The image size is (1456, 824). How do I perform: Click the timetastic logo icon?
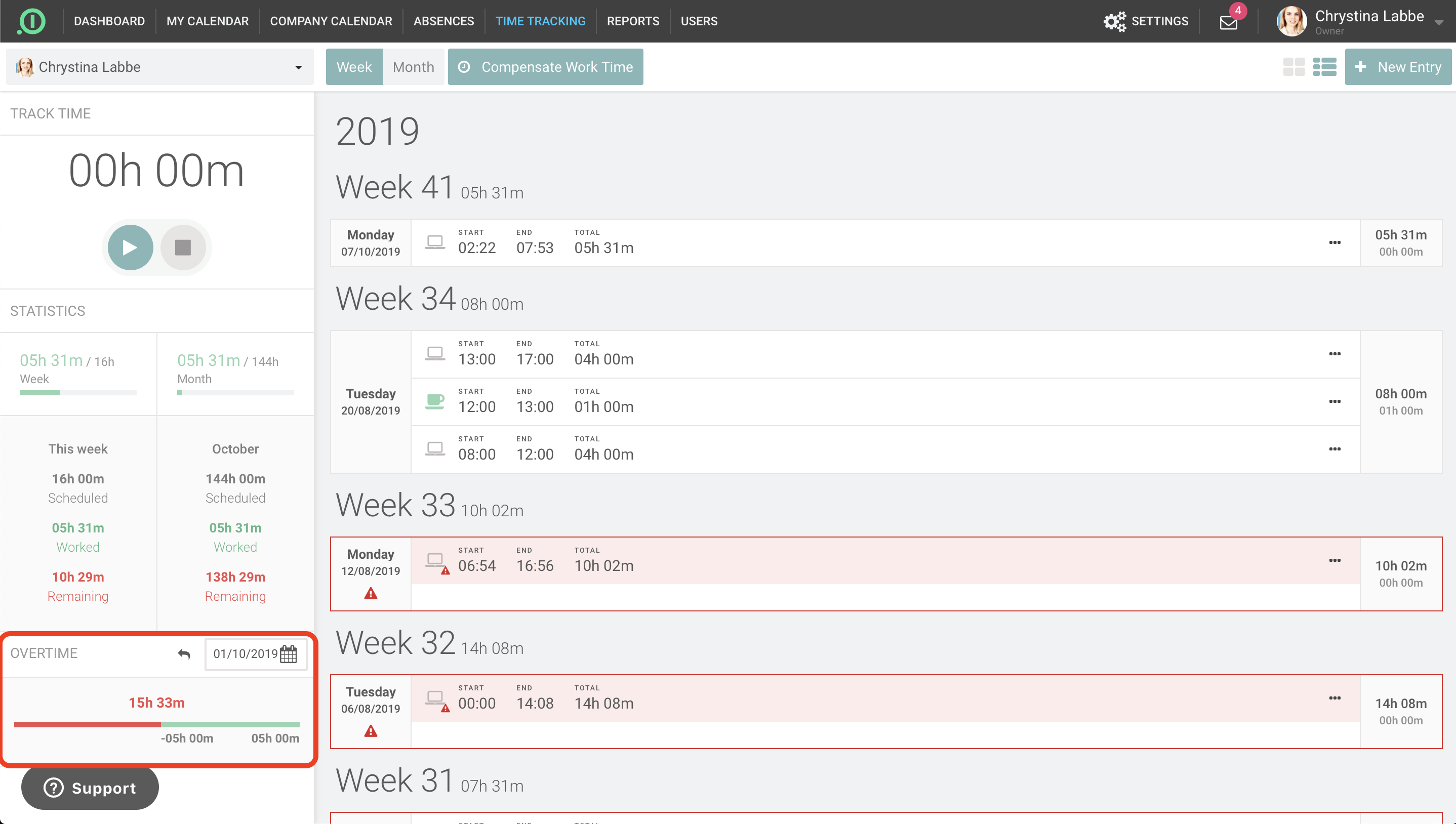tap(32, 21)
